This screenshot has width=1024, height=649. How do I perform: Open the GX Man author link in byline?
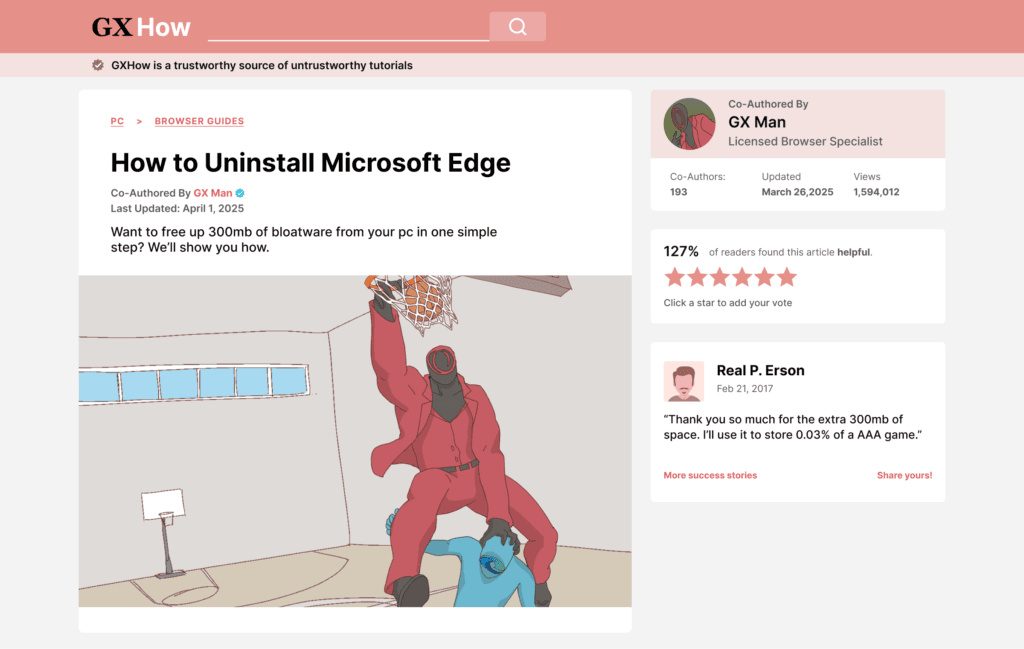pyautogui.click(x=213, y=193)
